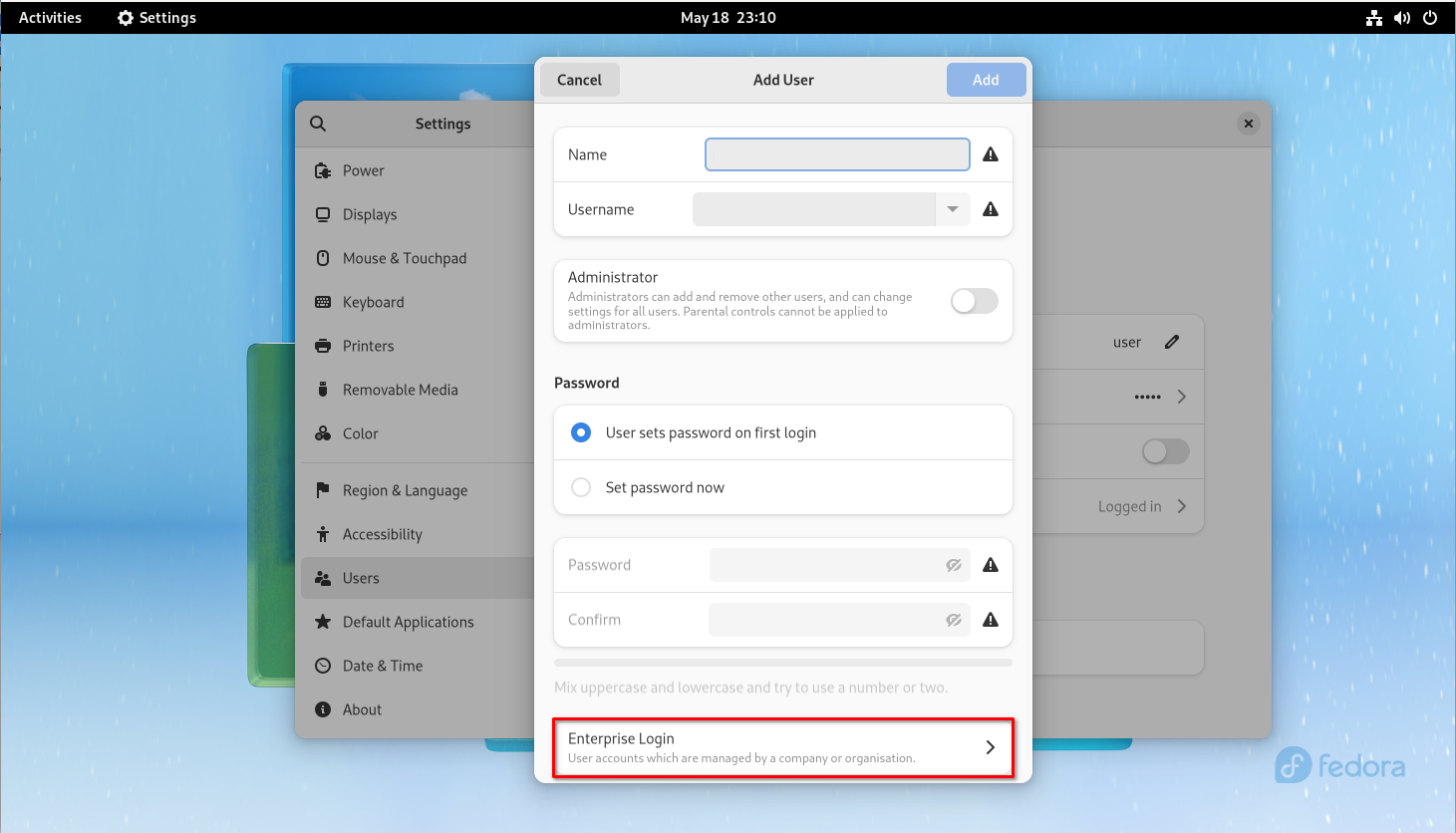Image resolution: width=1456 pixels, height=833 pixels.
Task: Open the Logged in activity chevron
Action: click(x=1182, y=506)
